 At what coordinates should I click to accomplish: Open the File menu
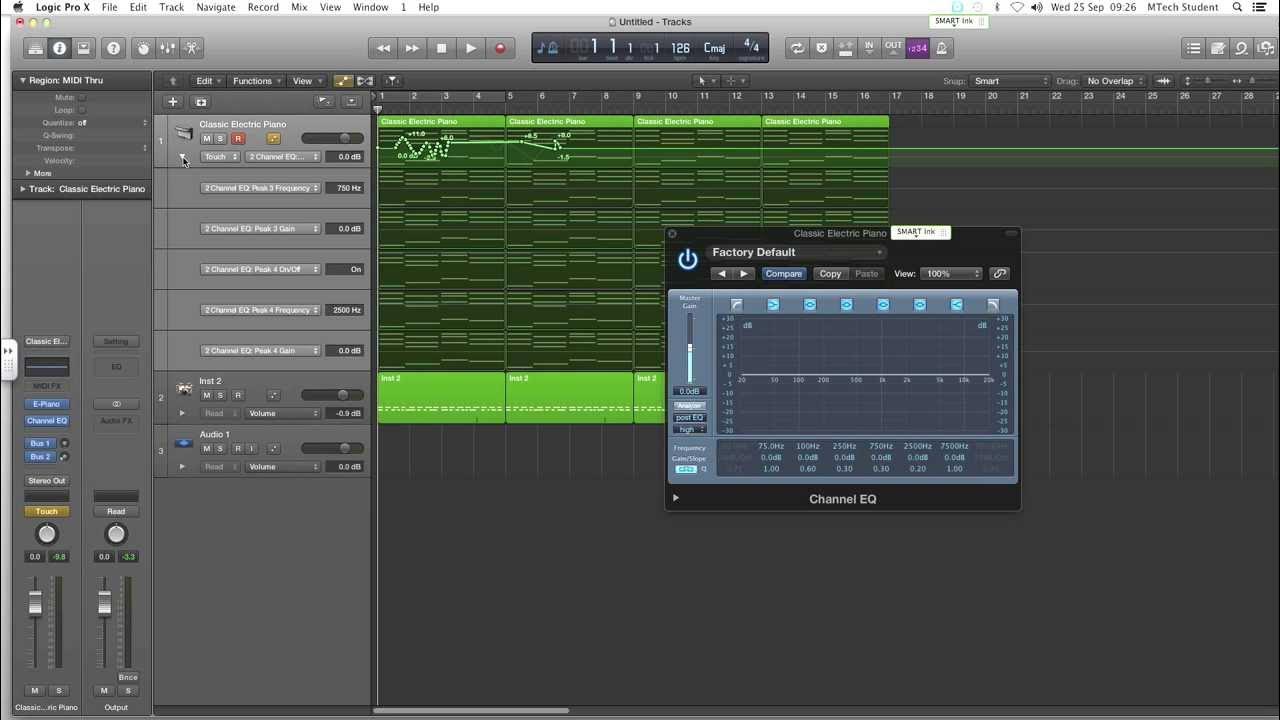(109, 7)
